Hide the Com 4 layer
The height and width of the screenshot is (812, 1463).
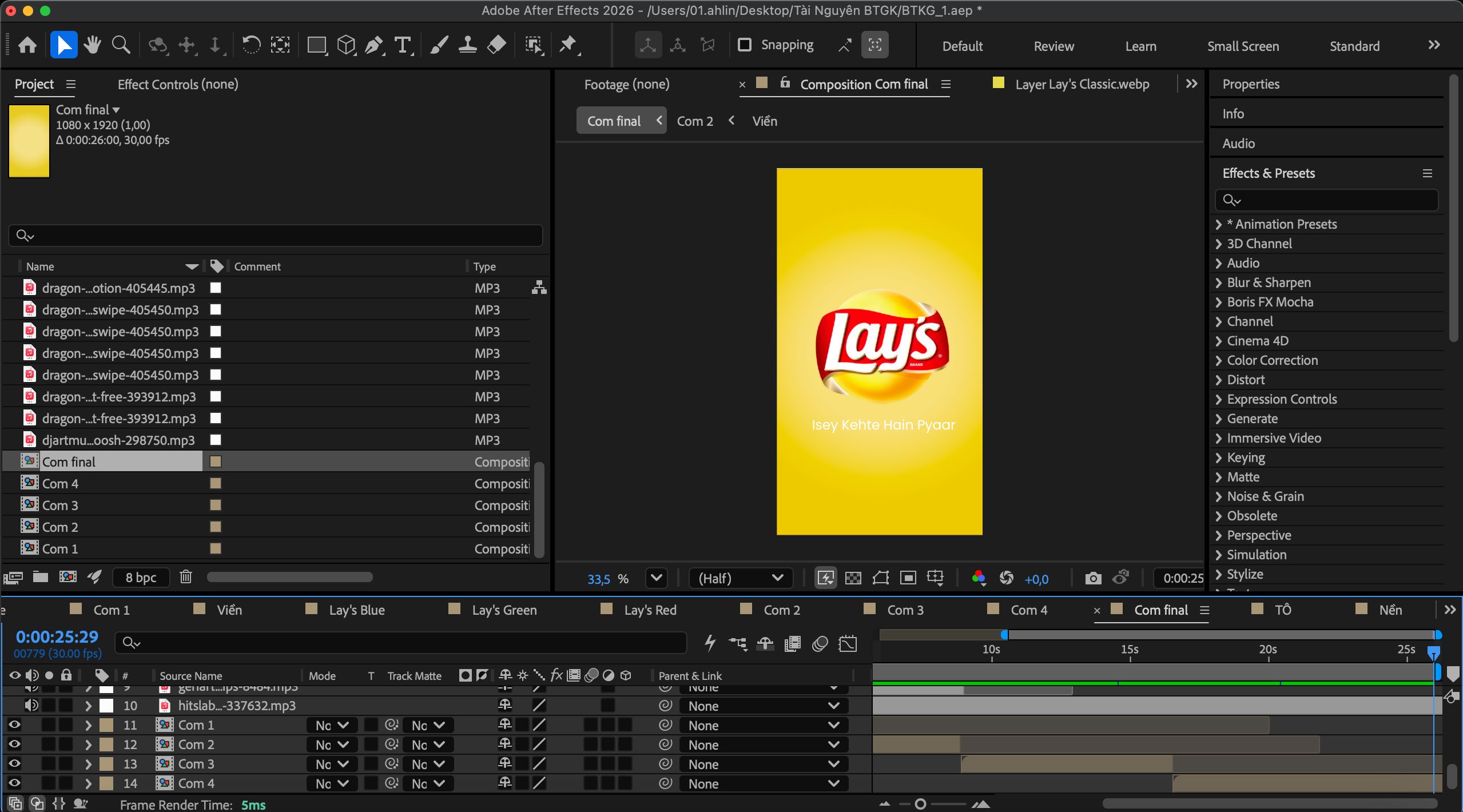14,783
